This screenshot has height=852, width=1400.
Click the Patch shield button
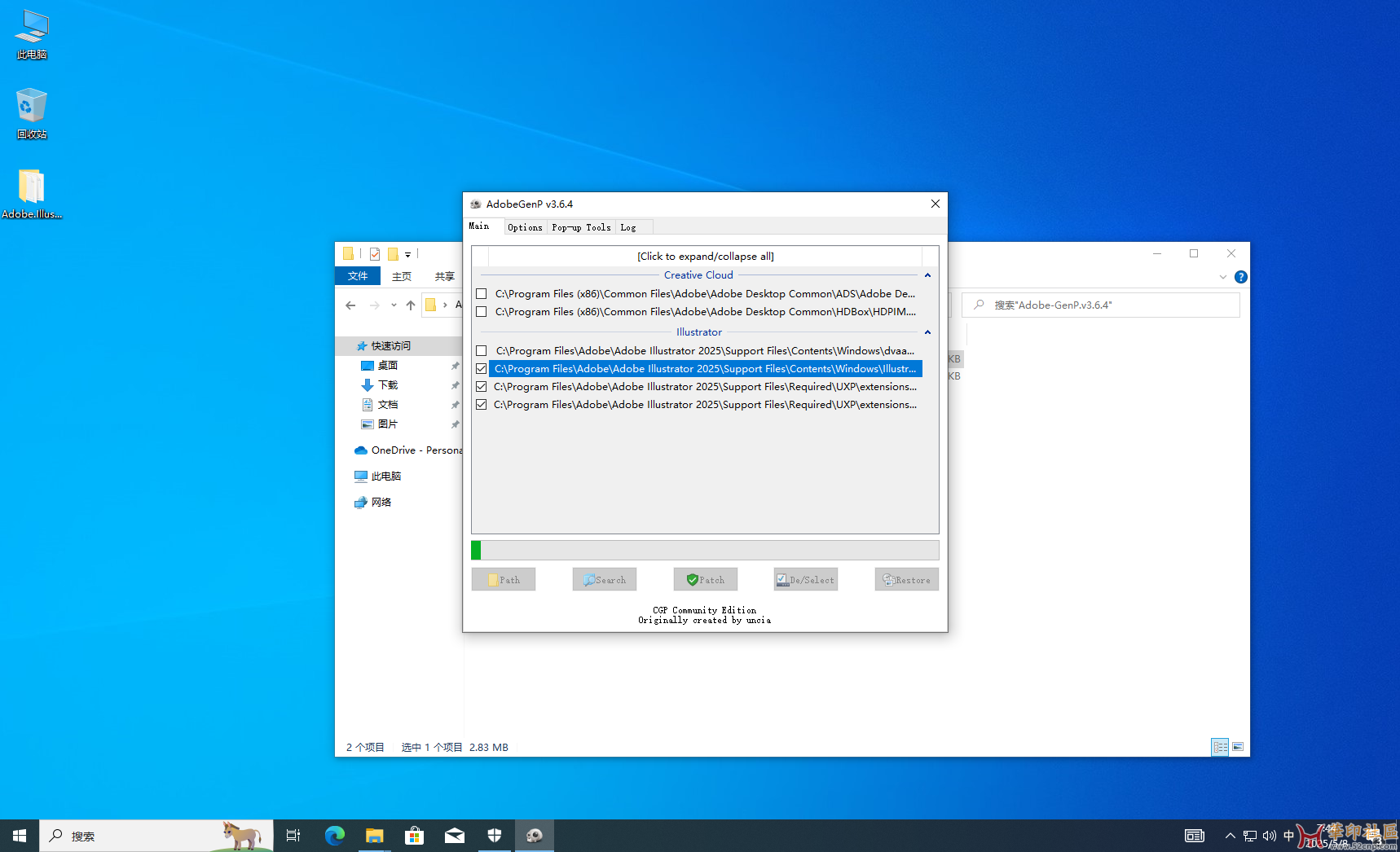click(706, 580)
